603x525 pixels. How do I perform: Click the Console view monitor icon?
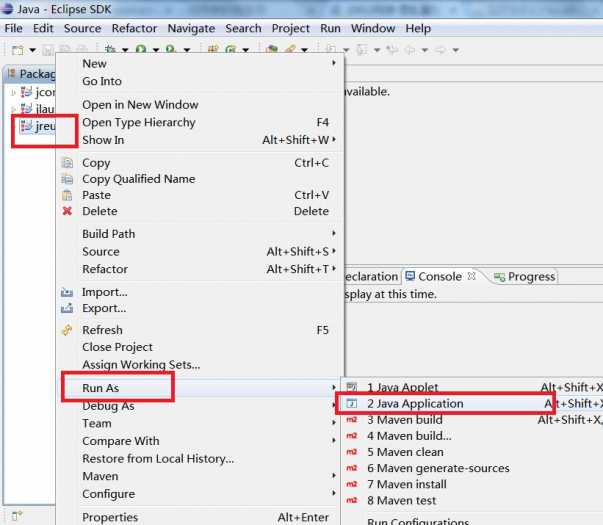(410, 276)
